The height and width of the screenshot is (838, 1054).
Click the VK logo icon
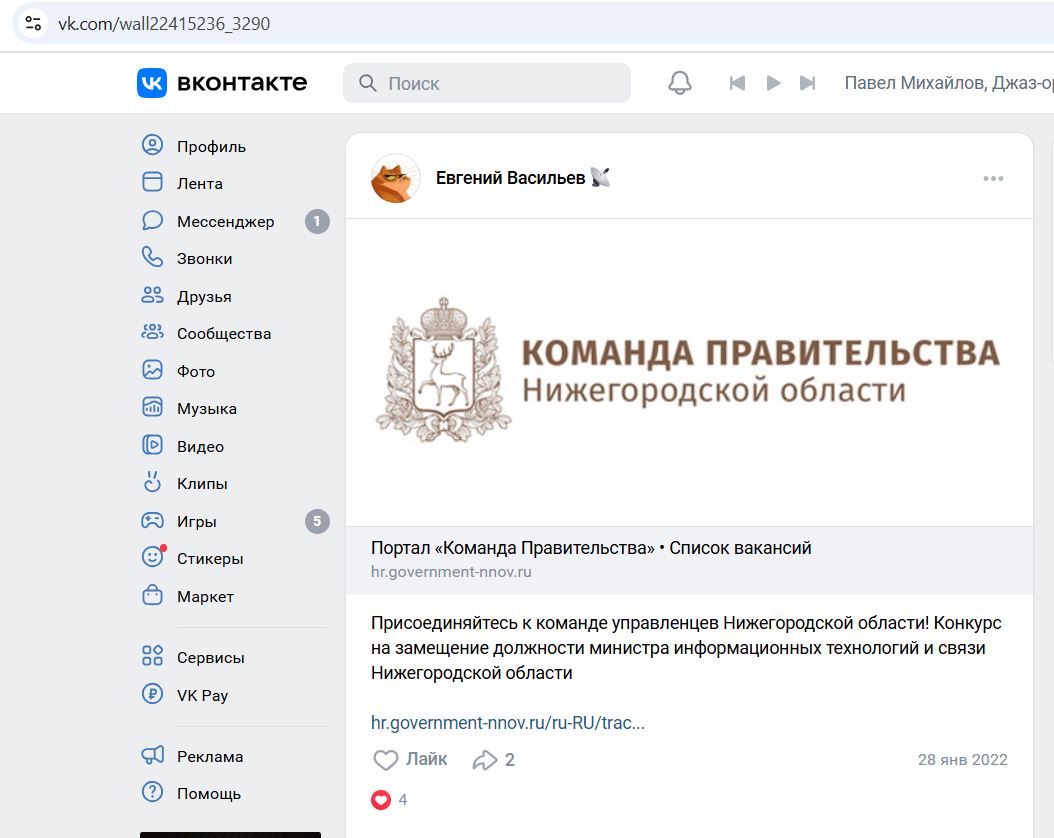pyautogui.click(x=152, y=83)
